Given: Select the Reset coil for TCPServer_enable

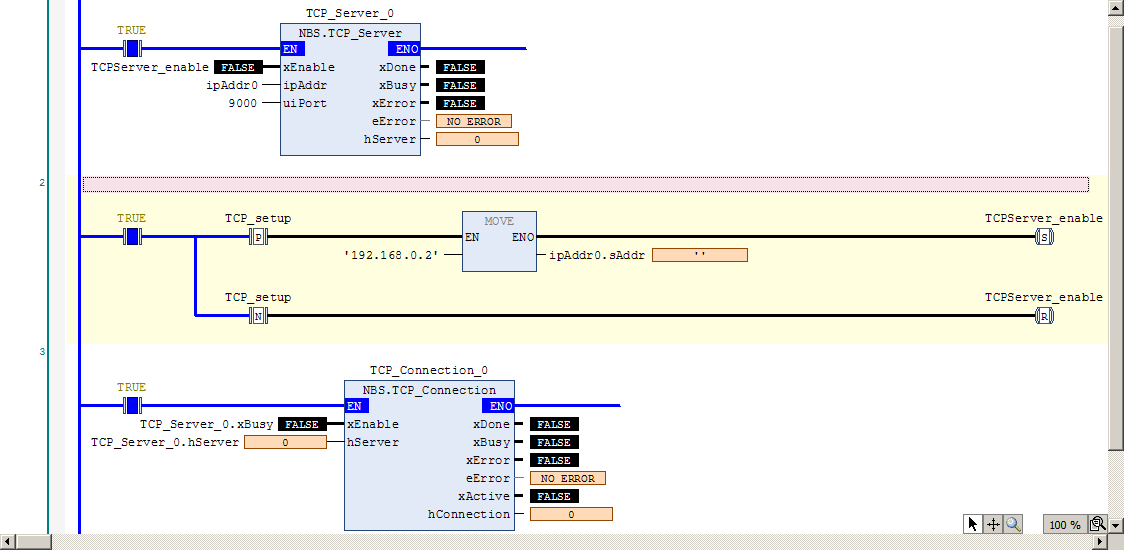Looking at the screenshot, I should click(1044, 316).
